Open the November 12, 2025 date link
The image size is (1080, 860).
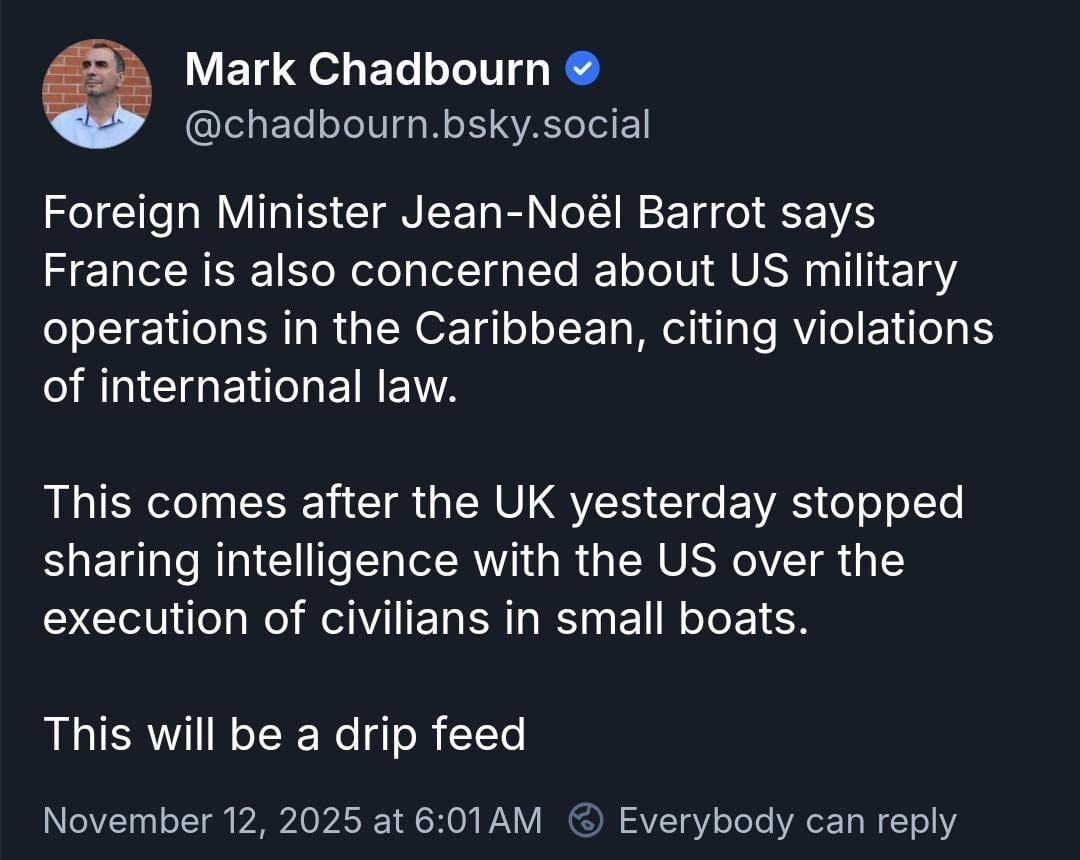pyautogui.click(x=203, y=821)
